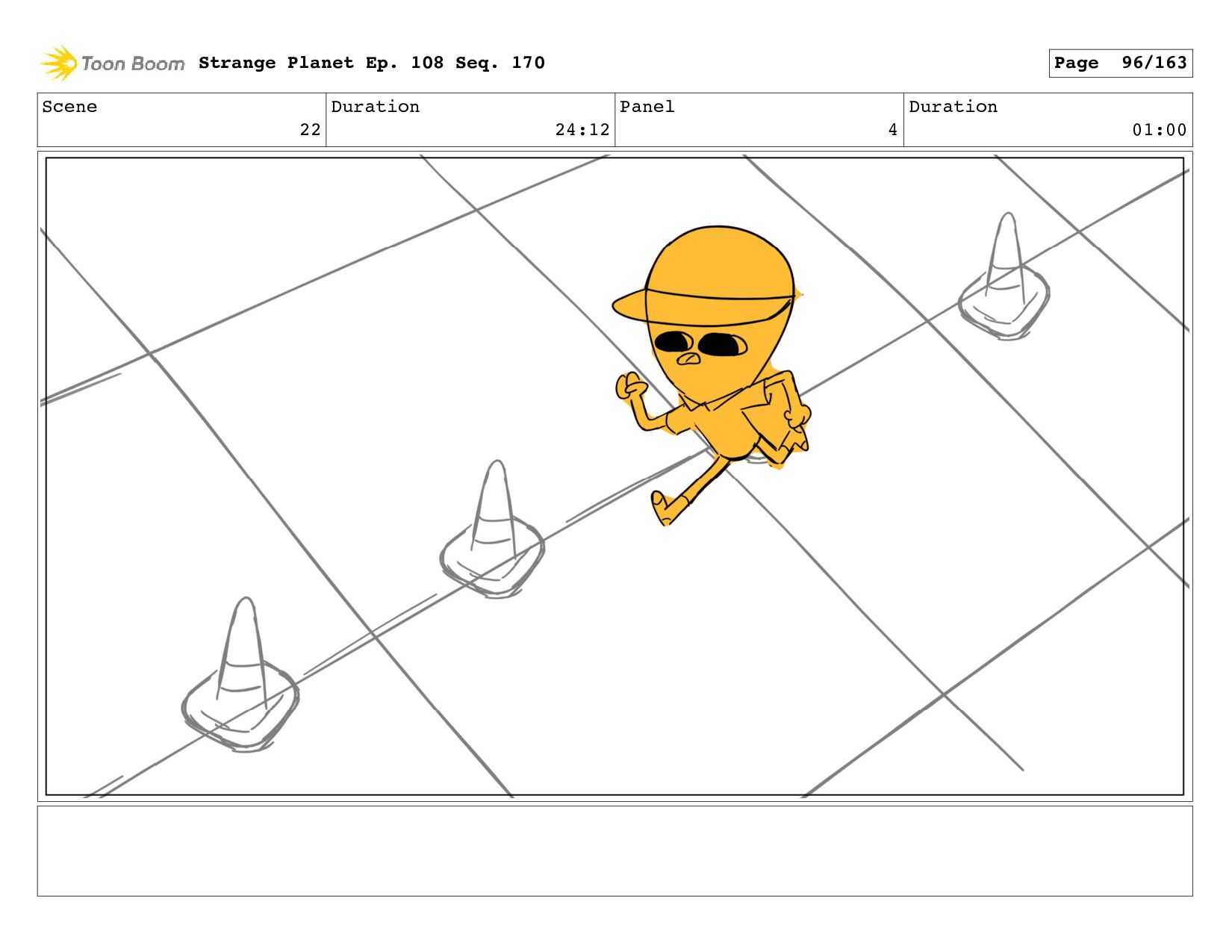Click the panel duration value '01:00'
The height and width of the screenshot is (952, 1232).
tap(1160, 130)
